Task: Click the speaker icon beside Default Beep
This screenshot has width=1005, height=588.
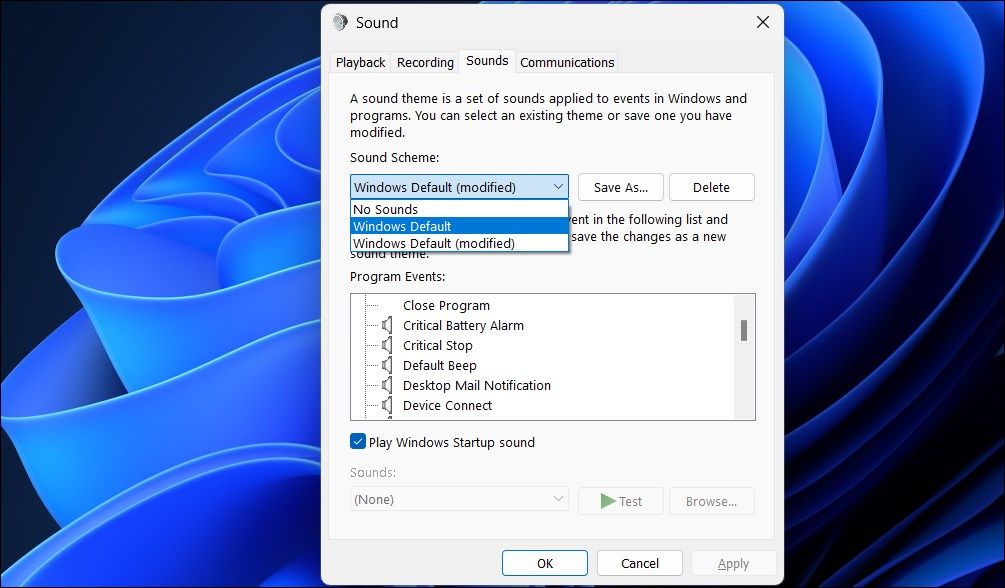Action: (386, 365)
